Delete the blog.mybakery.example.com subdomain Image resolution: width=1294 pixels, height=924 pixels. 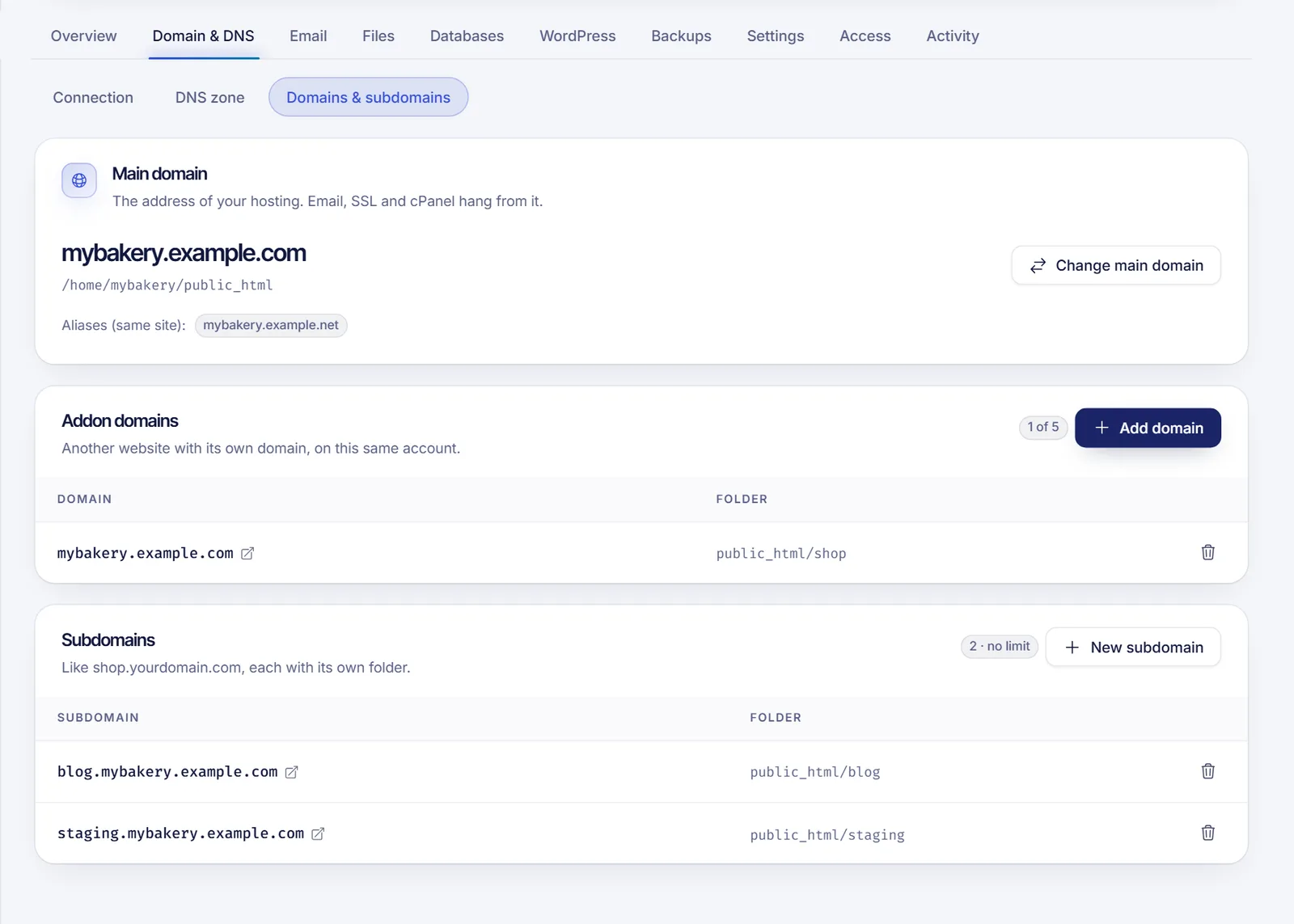[x=1207, y=771]
